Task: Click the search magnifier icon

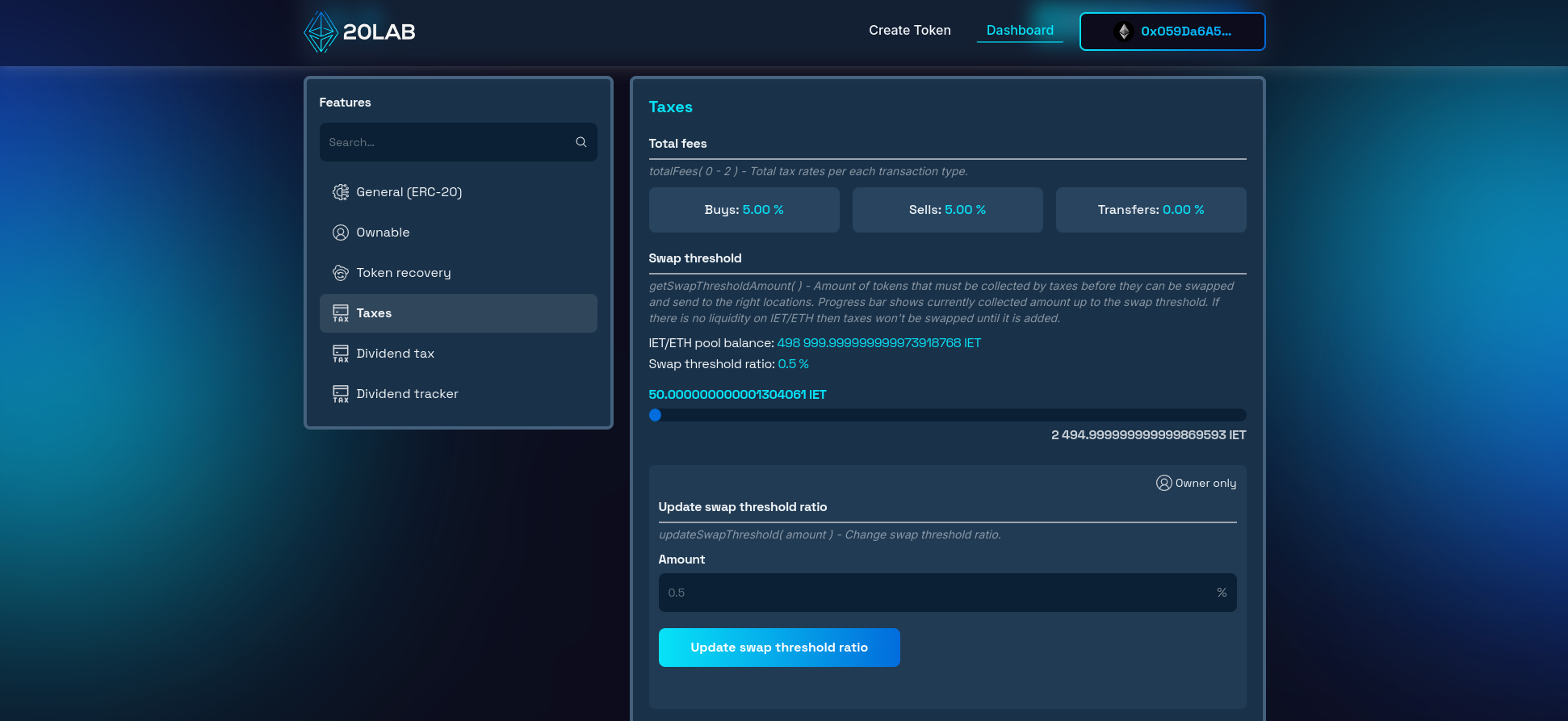Action: coord(581,142)
